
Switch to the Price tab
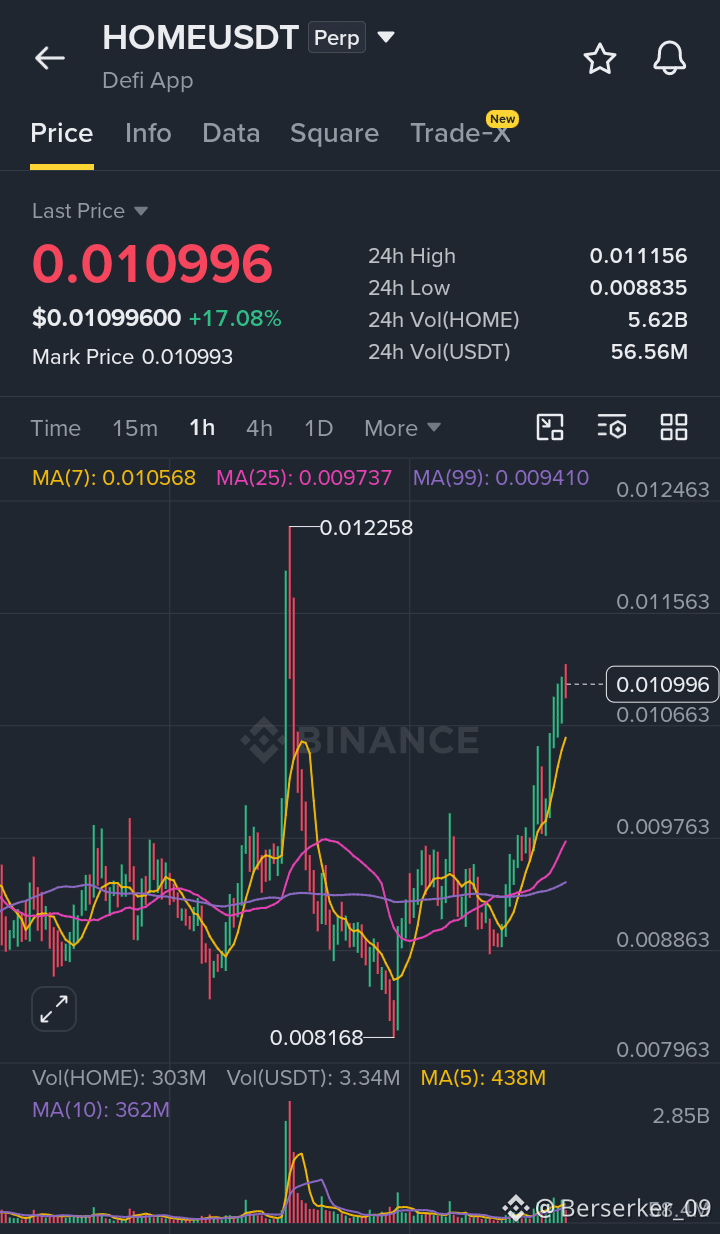[62, 133]
